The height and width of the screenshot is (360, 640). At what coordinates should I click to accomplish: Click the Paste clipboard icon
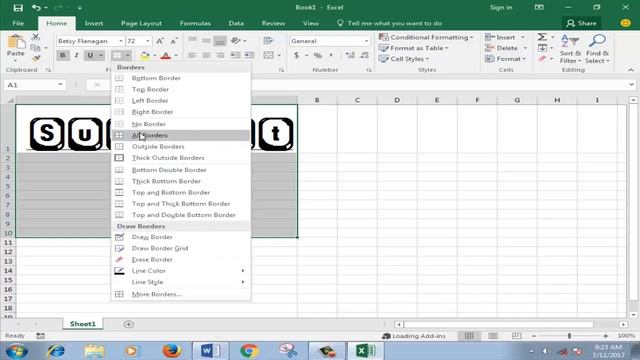(x=16, y=42)
